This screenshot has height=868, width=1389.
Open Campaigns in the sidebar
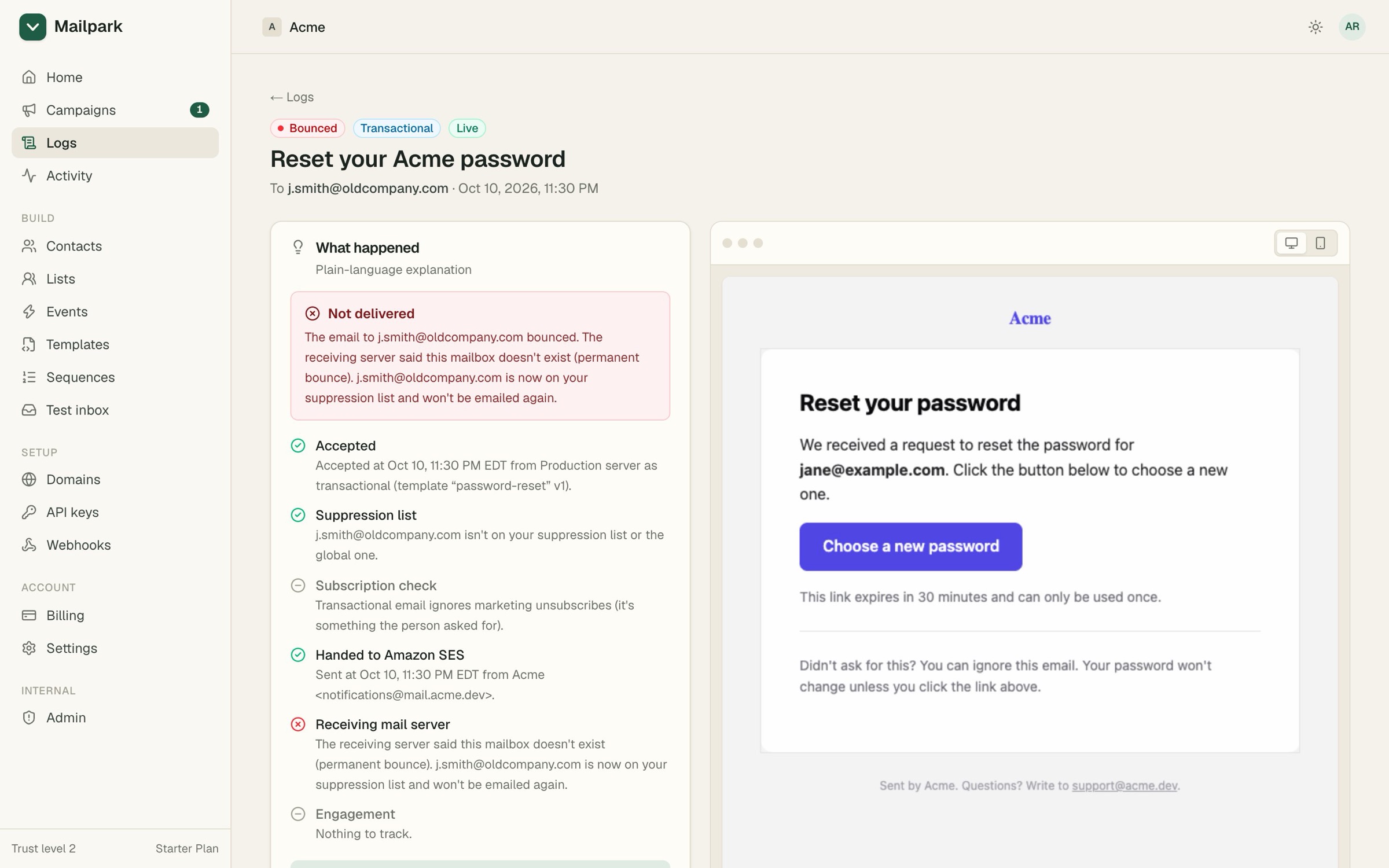(x=115, y=110)
